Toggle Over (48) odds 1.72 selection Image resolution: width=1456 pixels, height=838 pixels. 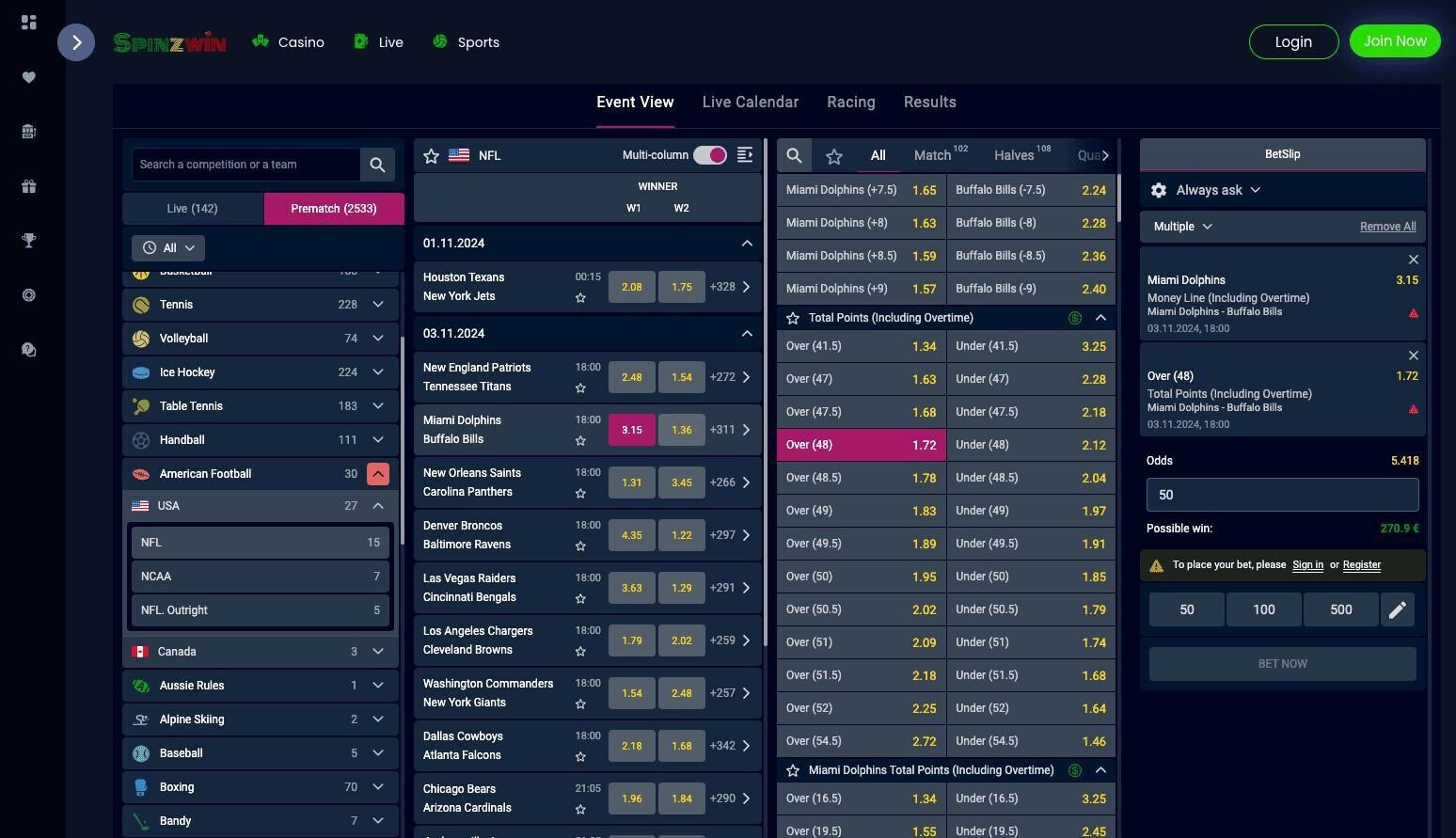[x=861, y=445]
